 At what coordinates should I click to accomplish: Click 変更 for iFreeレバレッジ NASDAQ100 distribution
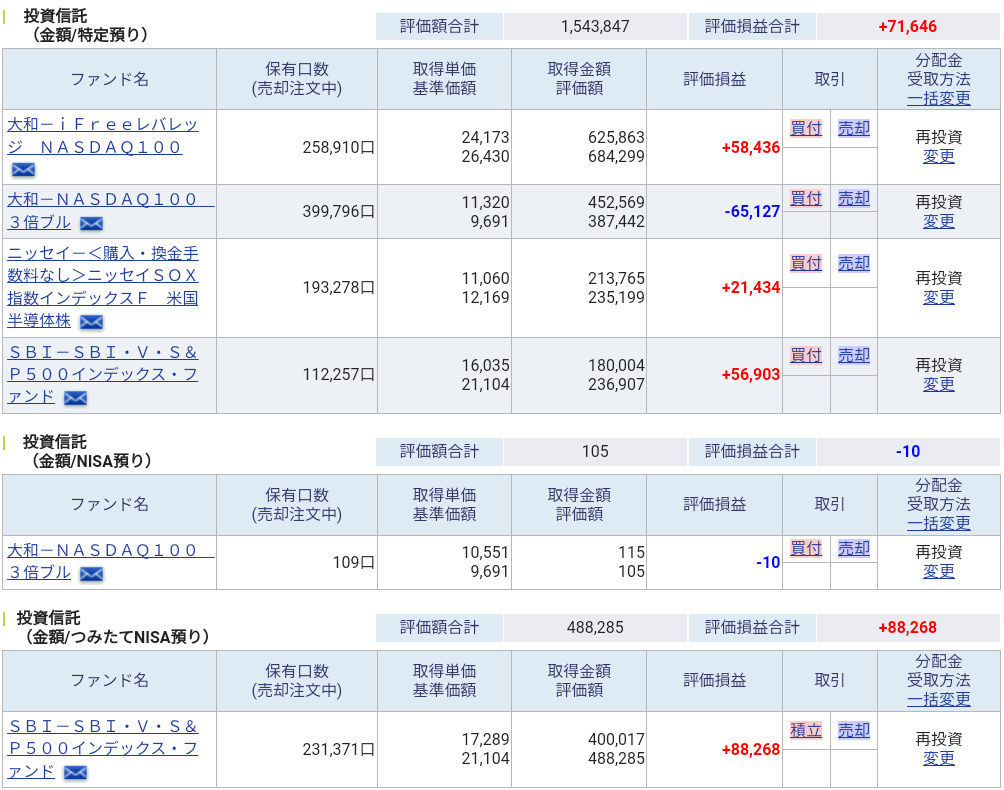(939, 157)
